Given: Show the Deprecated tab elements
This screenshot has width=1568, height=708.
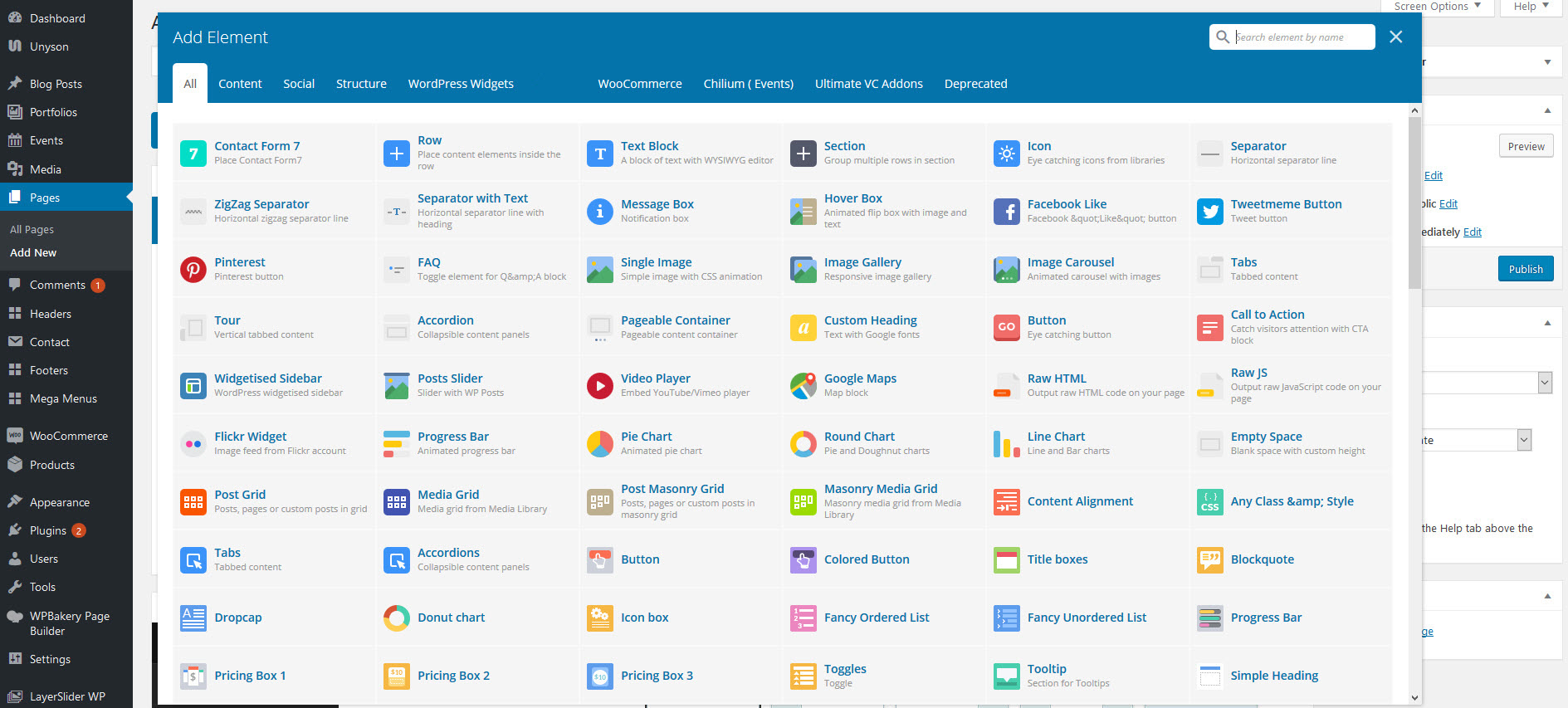Looking at the screenshot, I should point(976,84).
